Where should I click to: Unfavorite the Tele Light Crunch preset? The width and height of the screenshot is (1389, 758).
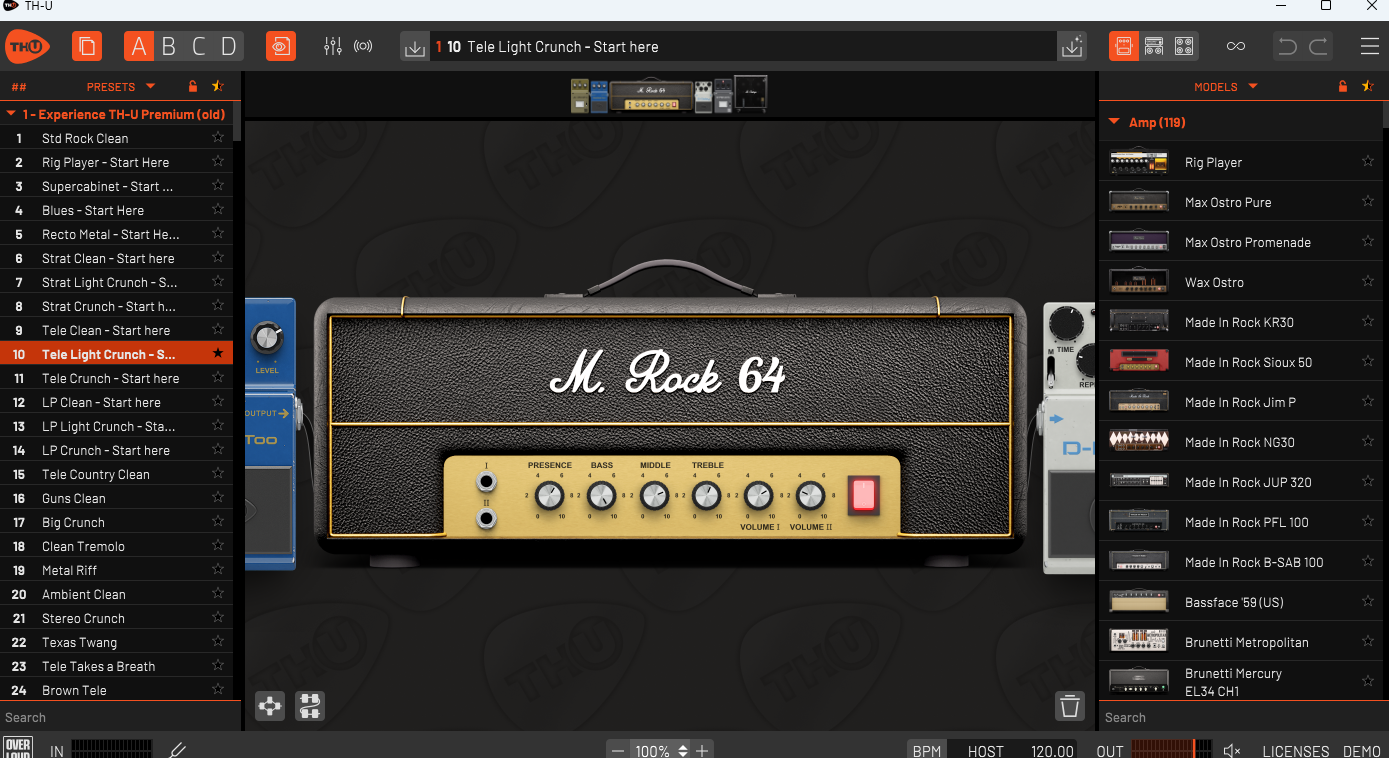(218, 354)
